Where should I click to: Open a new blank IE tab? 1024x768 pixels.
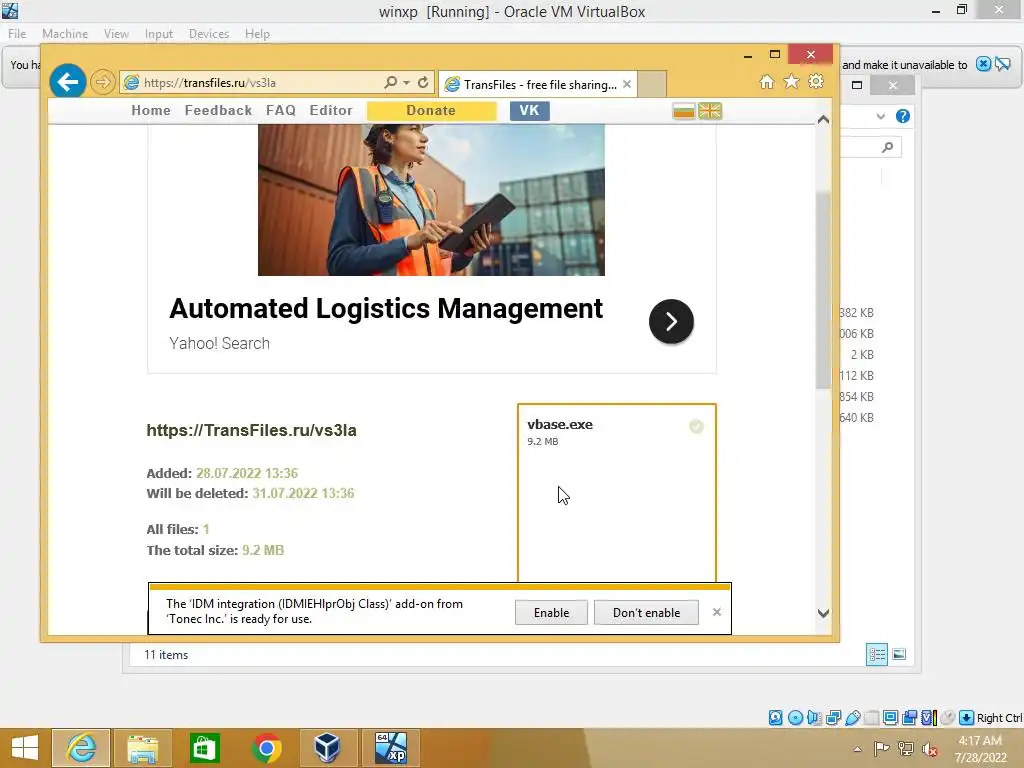651,84
